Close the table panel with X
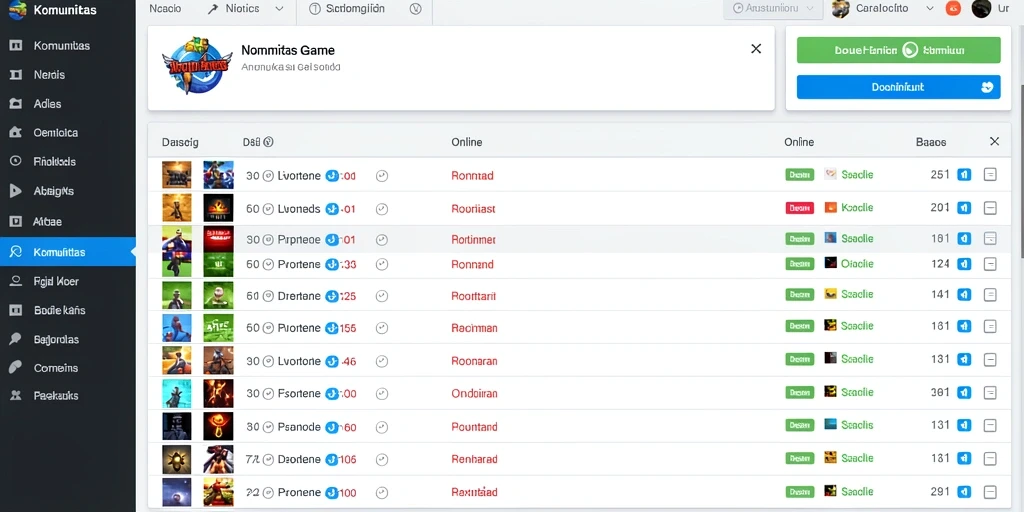The width and height of the screenshot is (1024, 512). tap(994, 141)
